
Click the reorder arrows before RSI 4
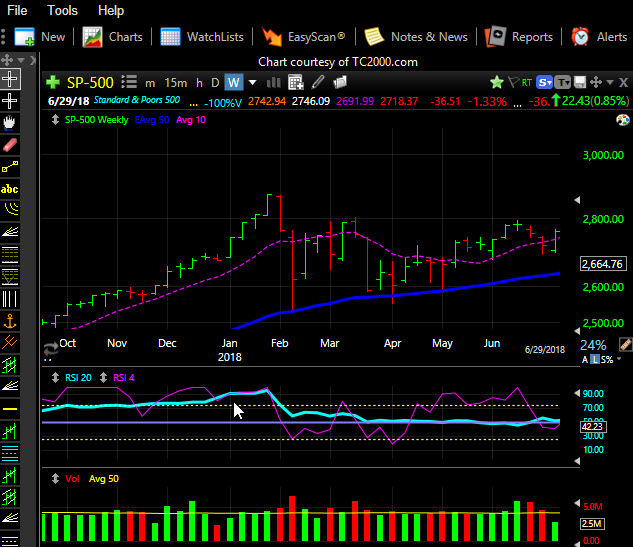(x=103, y=377)
